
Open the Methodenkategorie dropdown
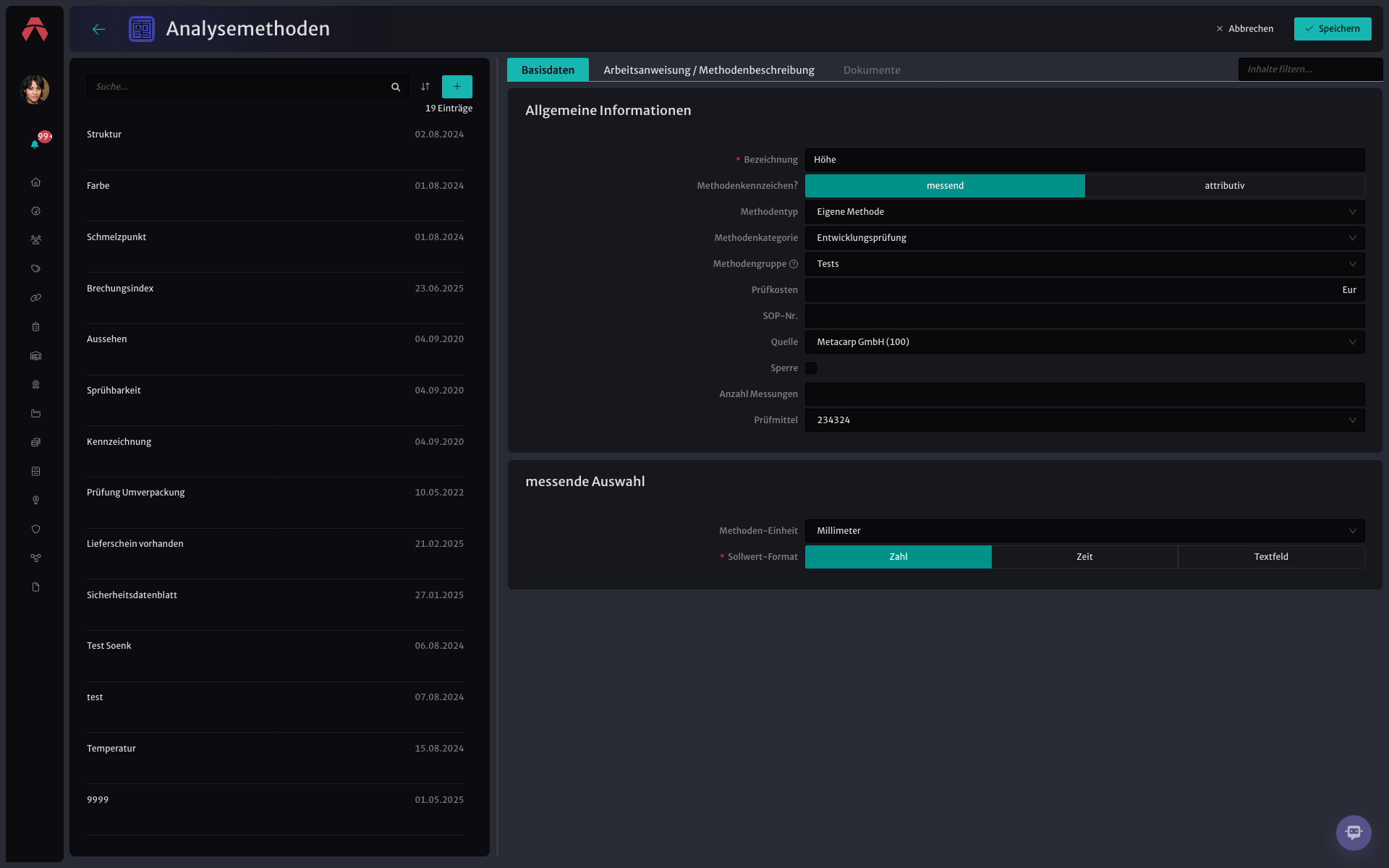[1085, 238]
